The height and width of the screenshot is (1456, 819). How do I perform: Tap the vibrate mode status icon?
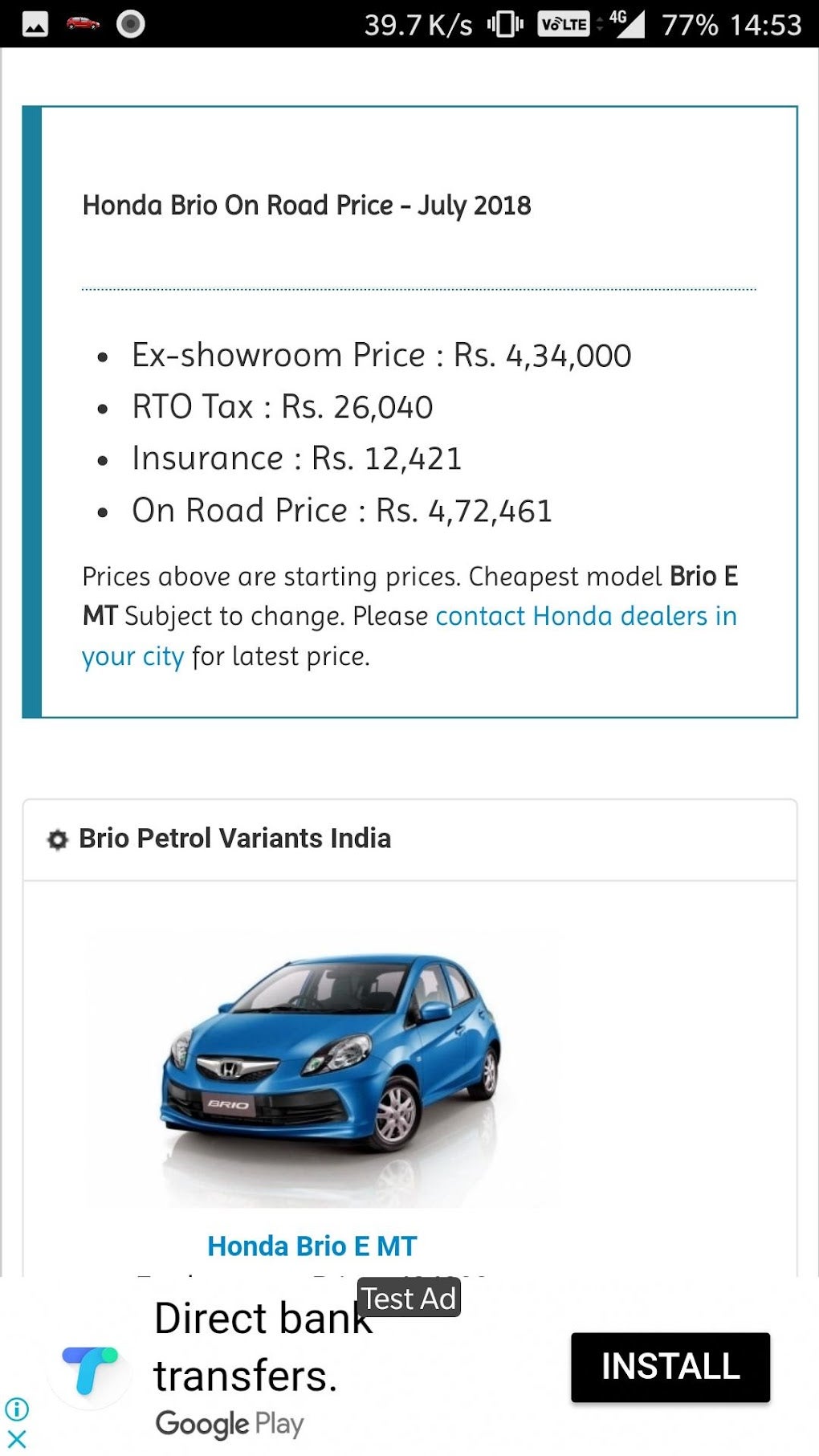point(505,24)
